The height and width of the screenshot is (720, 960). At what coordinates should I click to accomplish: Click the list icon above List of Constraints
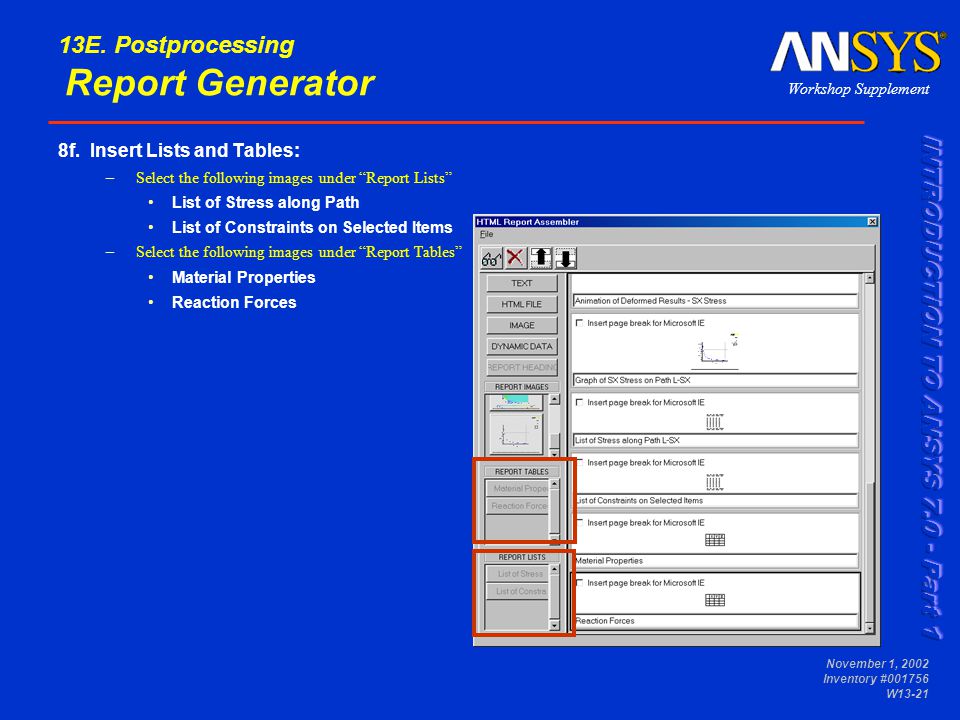[714, 482]
